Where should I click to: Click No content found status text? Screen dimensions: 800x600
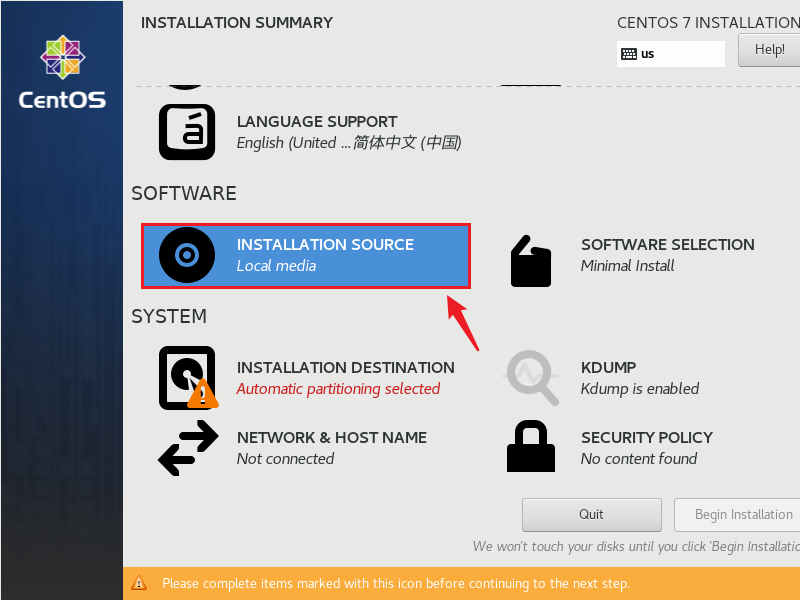point(639,459)
